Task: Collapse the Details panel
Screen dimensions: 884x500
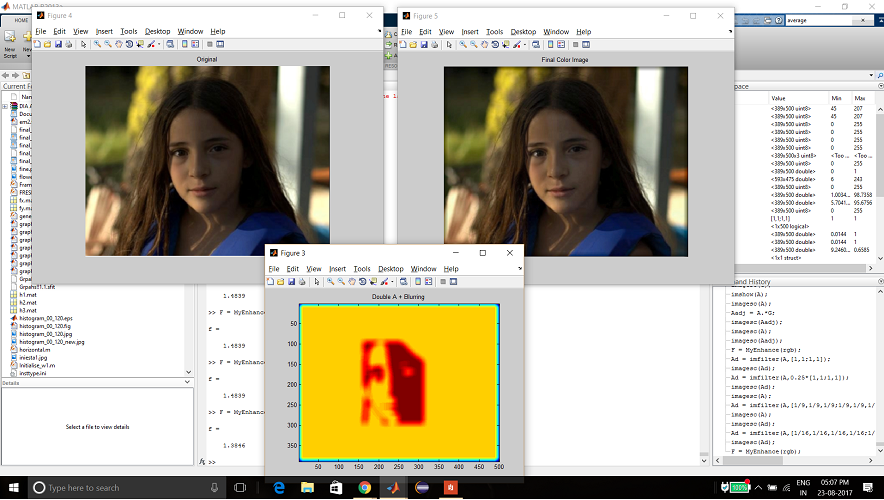Action: tap(186, 383)
